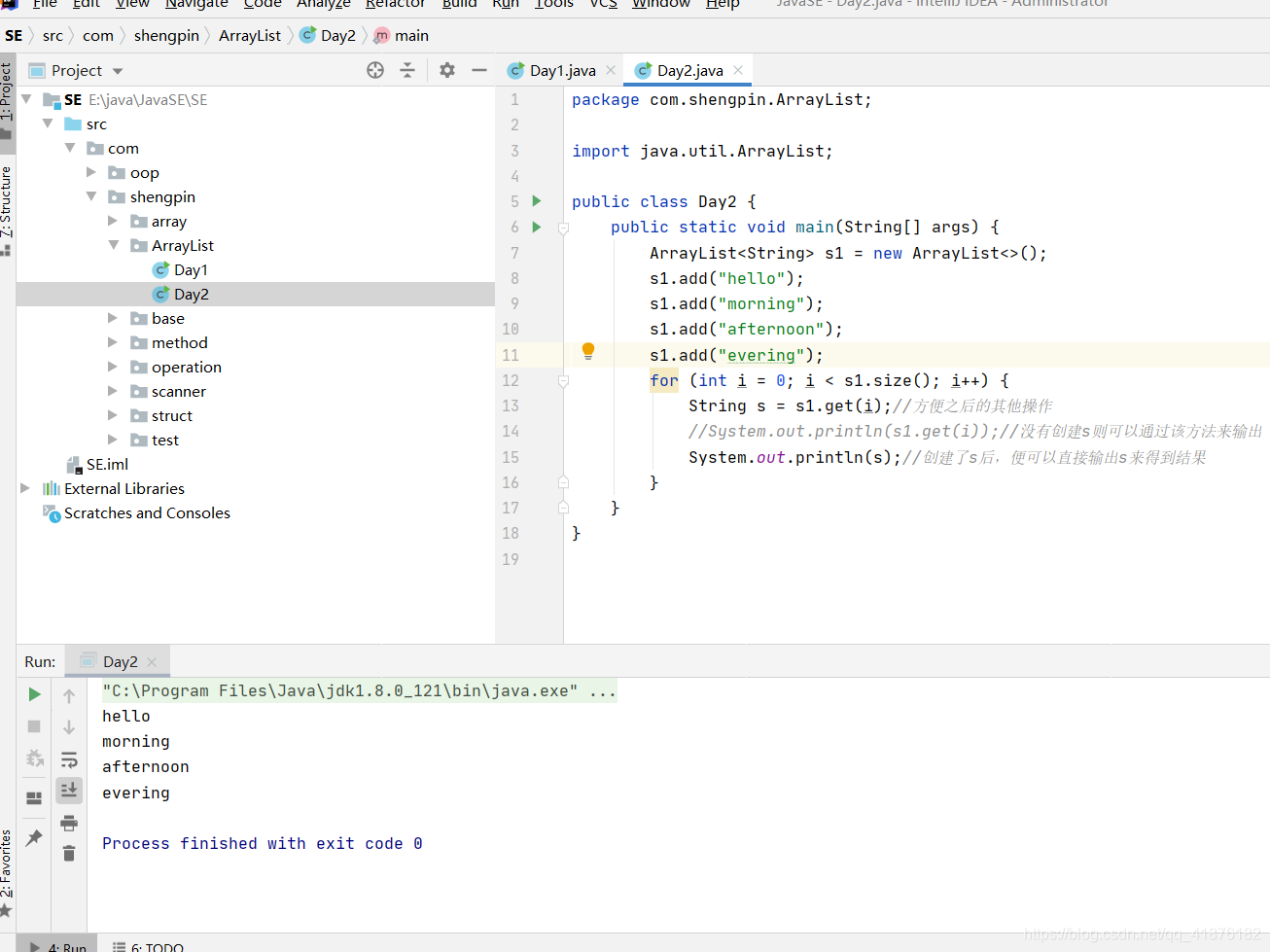Click the yellow intention light bulb

point(588,352)
